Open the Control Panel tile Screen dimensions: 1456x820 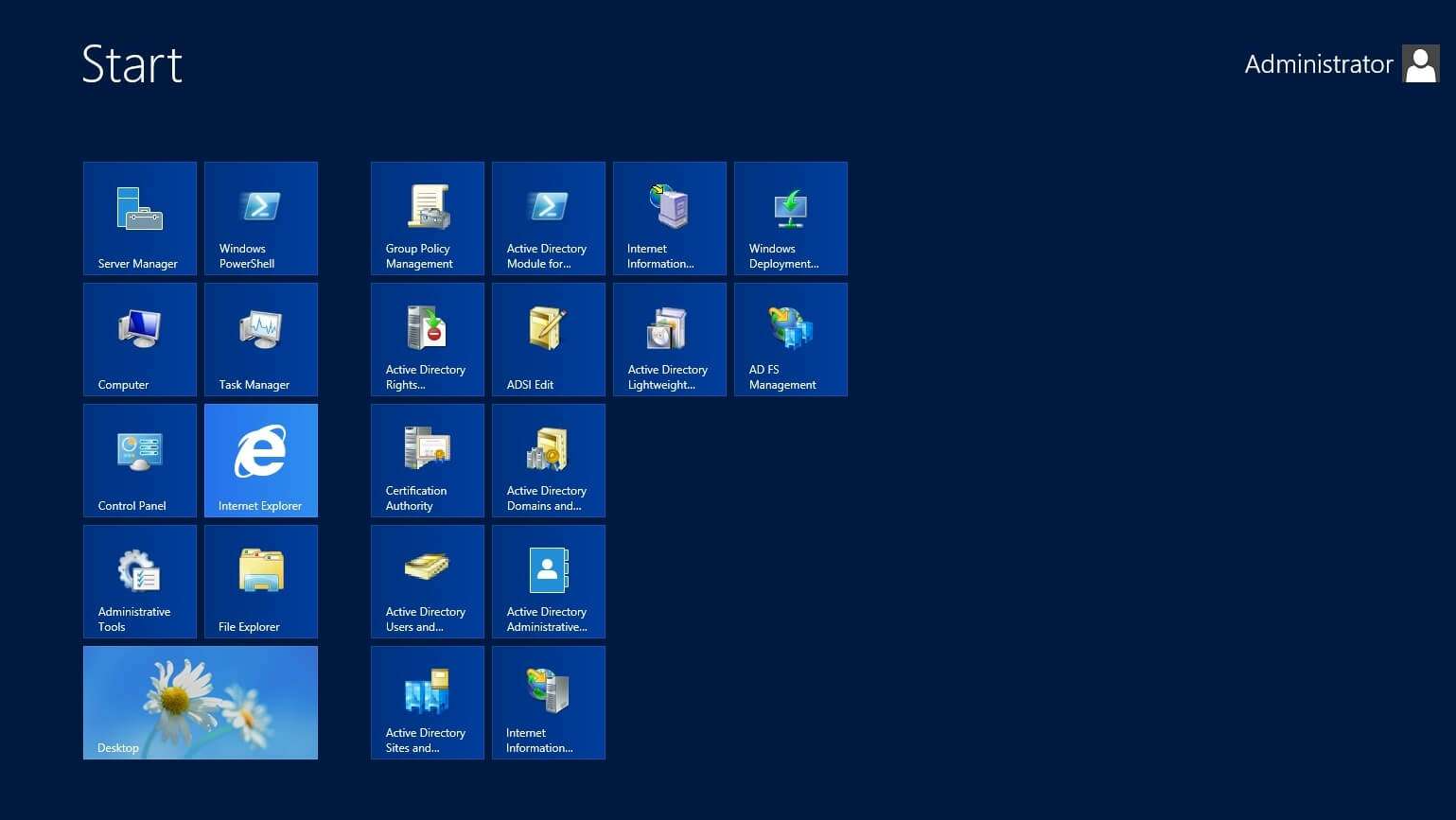[140, 461]
